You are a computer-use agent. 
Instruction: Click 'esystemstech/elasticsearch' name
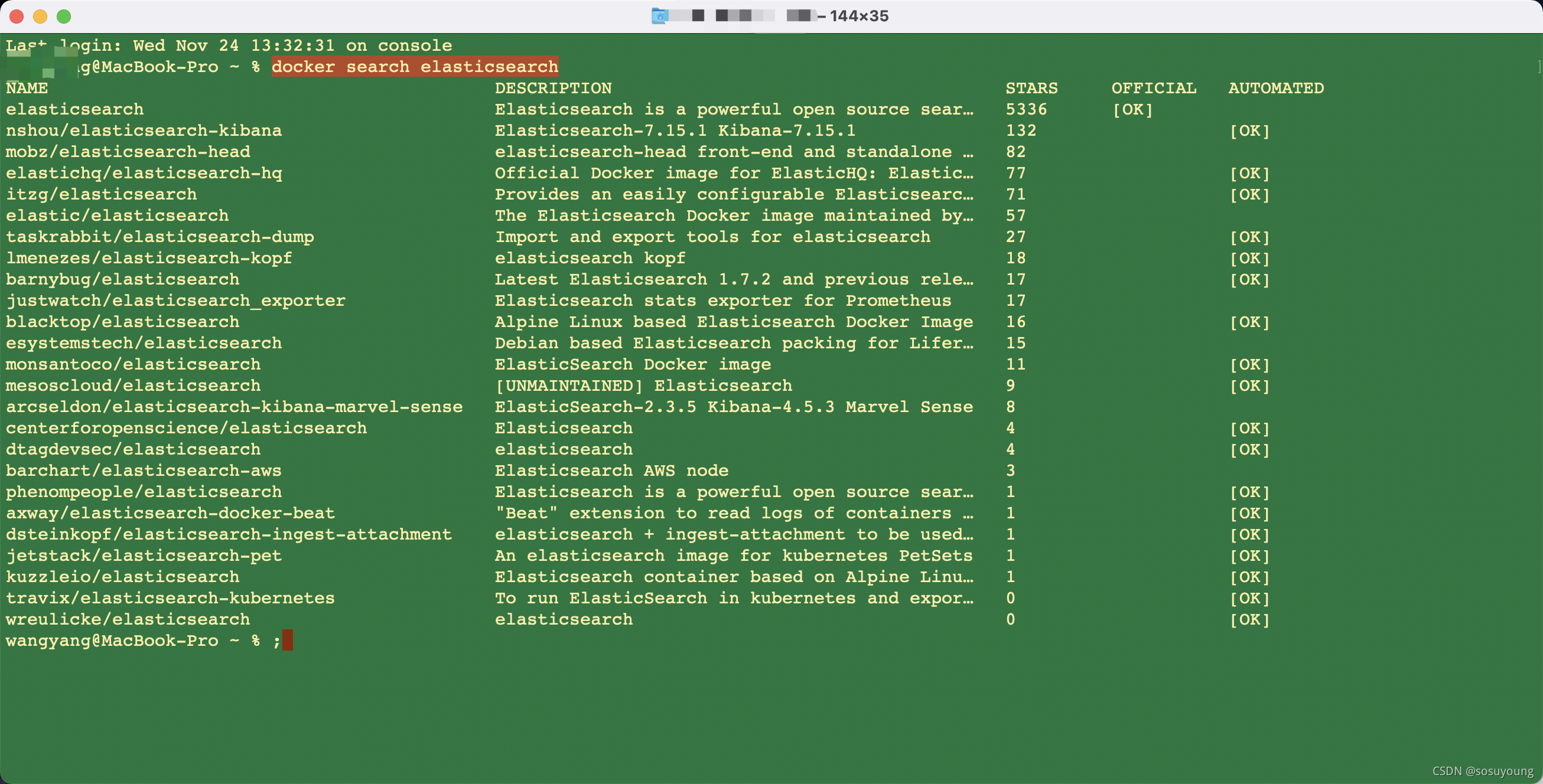click(144, 343)
